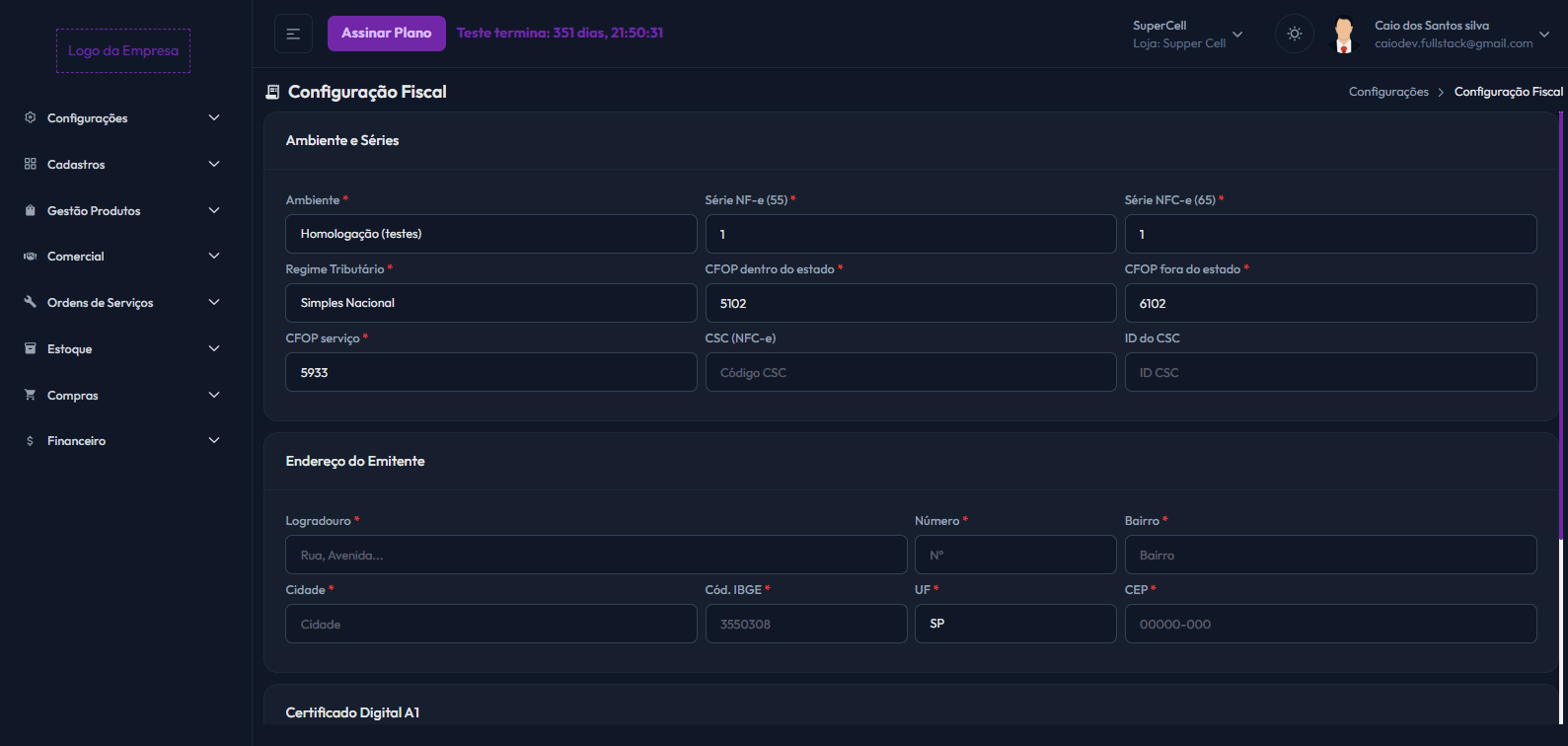This screenshot has width=1568, height=746.
Task: Click the hamburger menu collapse icon
Action: point(293,34)
